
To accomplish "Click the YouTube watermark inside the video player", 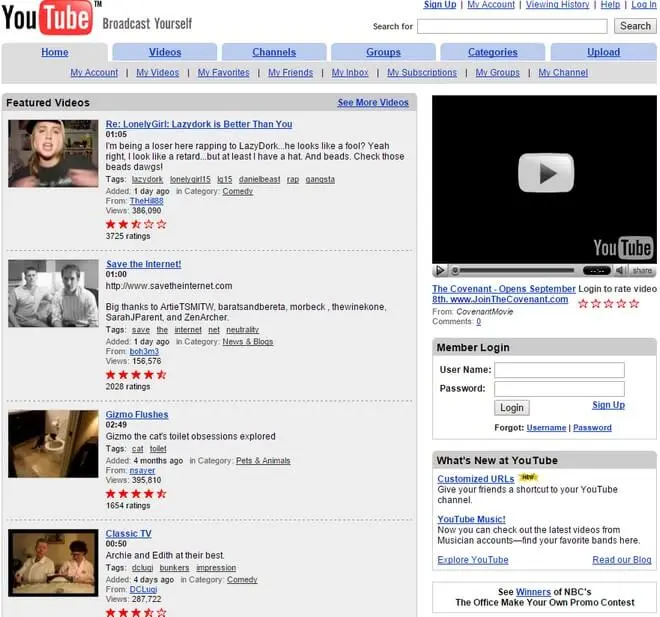I will 622,247.
